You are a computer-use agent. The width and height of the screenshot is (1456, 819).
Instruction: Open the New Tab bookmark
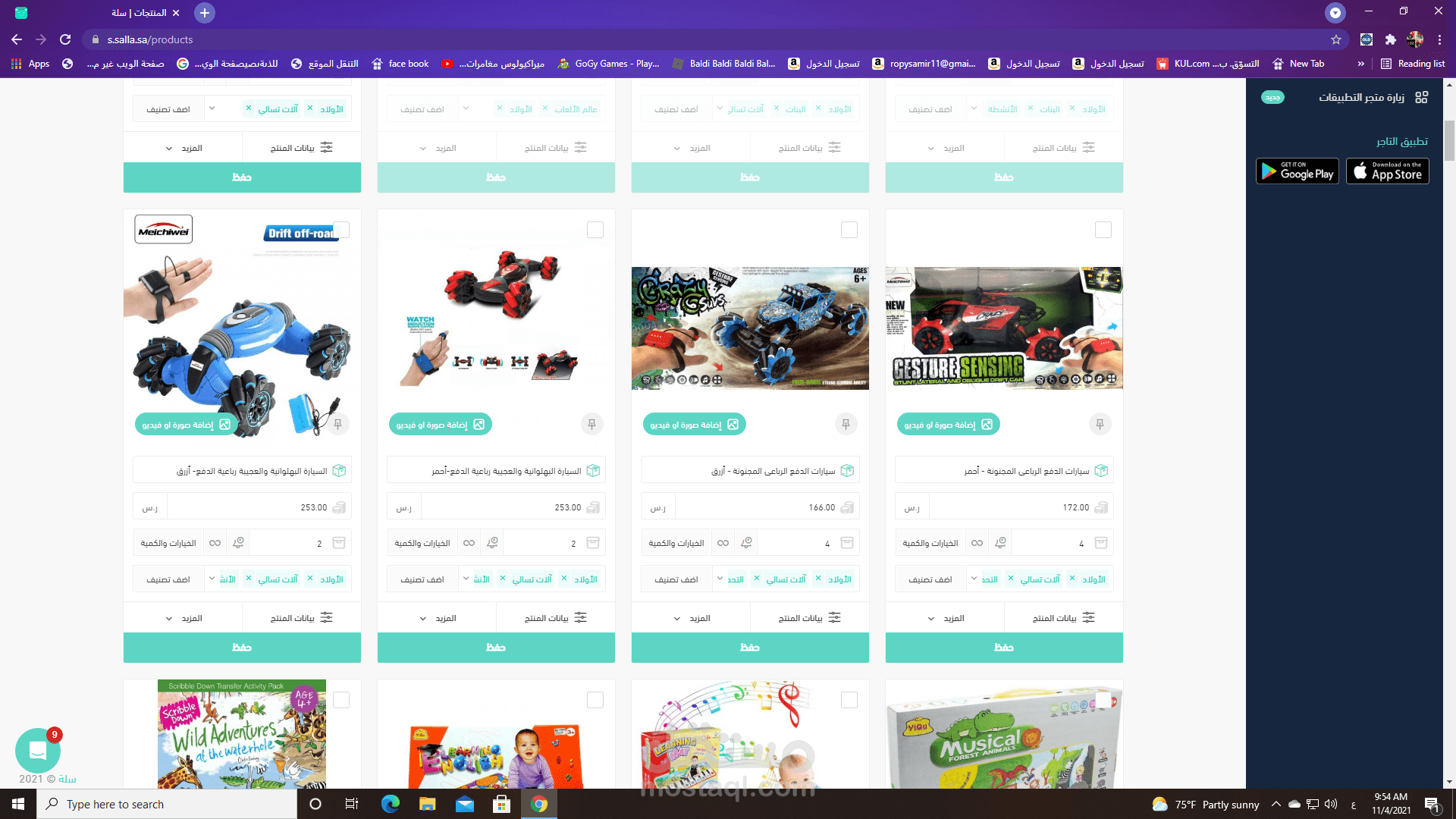1298,64
